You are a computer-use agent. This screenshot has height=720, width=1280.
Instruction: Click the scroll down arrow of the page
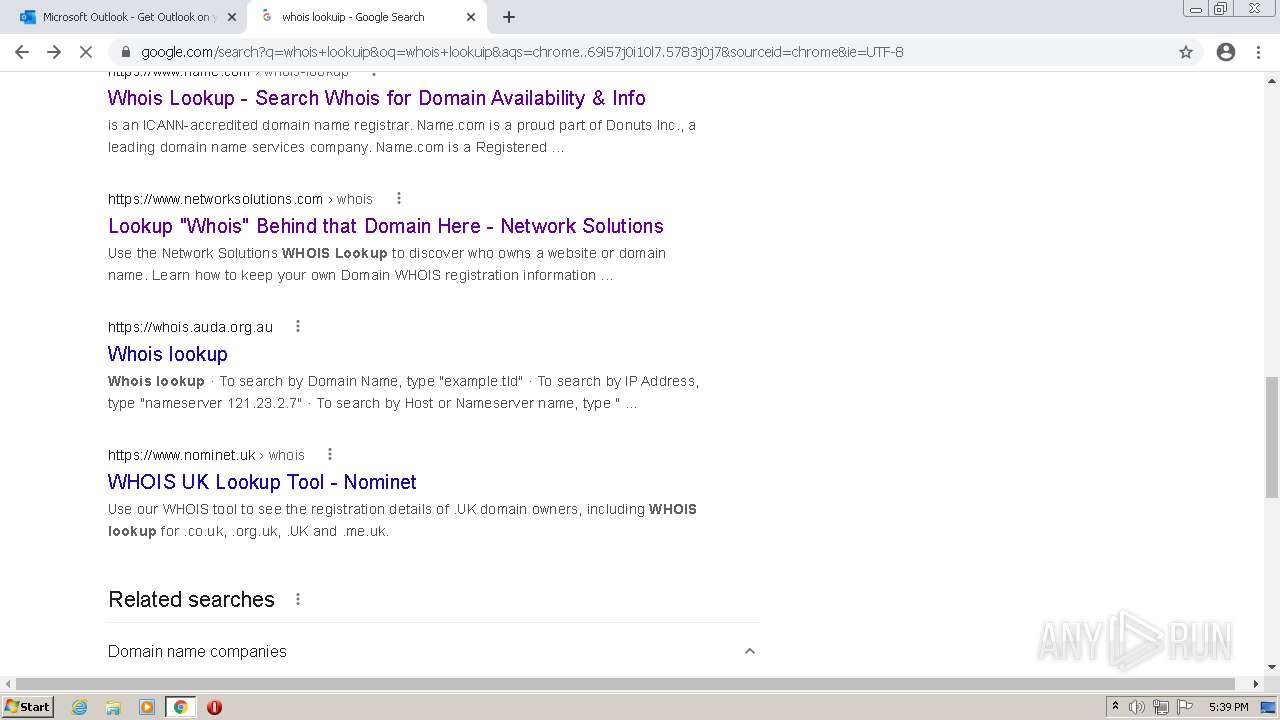click(x=1271, y=667)
